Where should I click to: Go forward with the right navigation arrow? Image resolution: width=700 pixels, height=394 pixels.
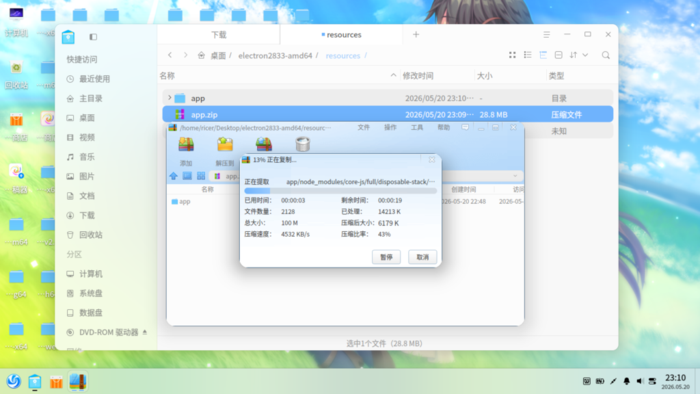point(185,55)
